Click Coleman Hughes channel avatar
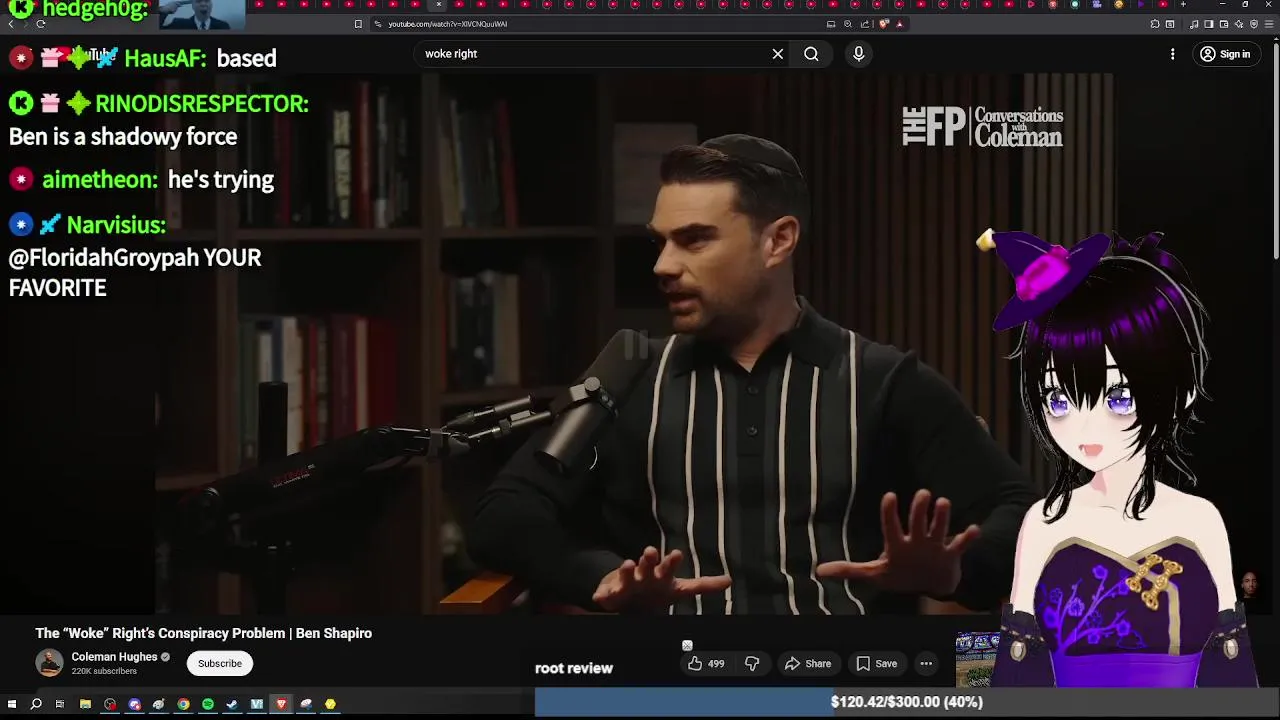 [x=49, y=663]
